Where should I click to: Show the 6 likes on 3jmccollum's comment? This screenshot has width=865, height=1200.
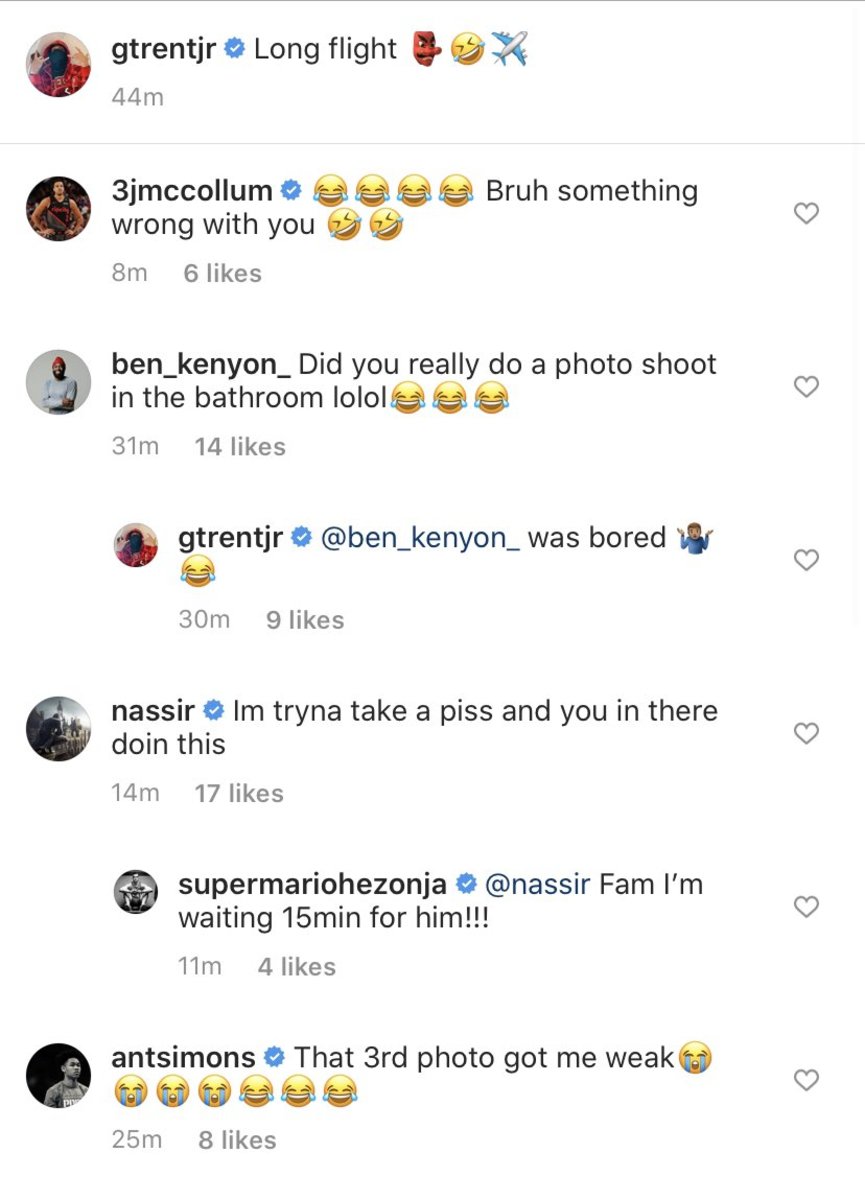(x=222, y=274)
